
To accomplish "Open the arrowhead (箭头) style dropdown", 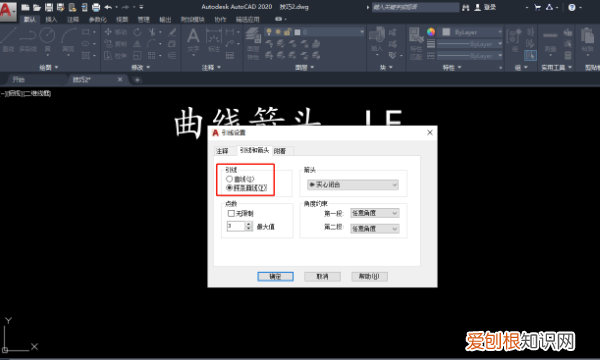I will click(353, 185).
